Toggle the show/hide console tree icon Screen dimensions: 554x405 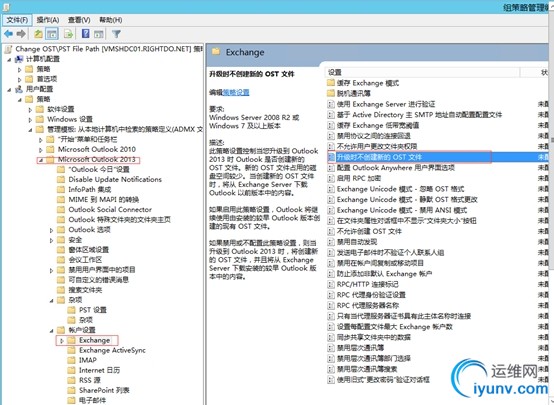point(52,34)
